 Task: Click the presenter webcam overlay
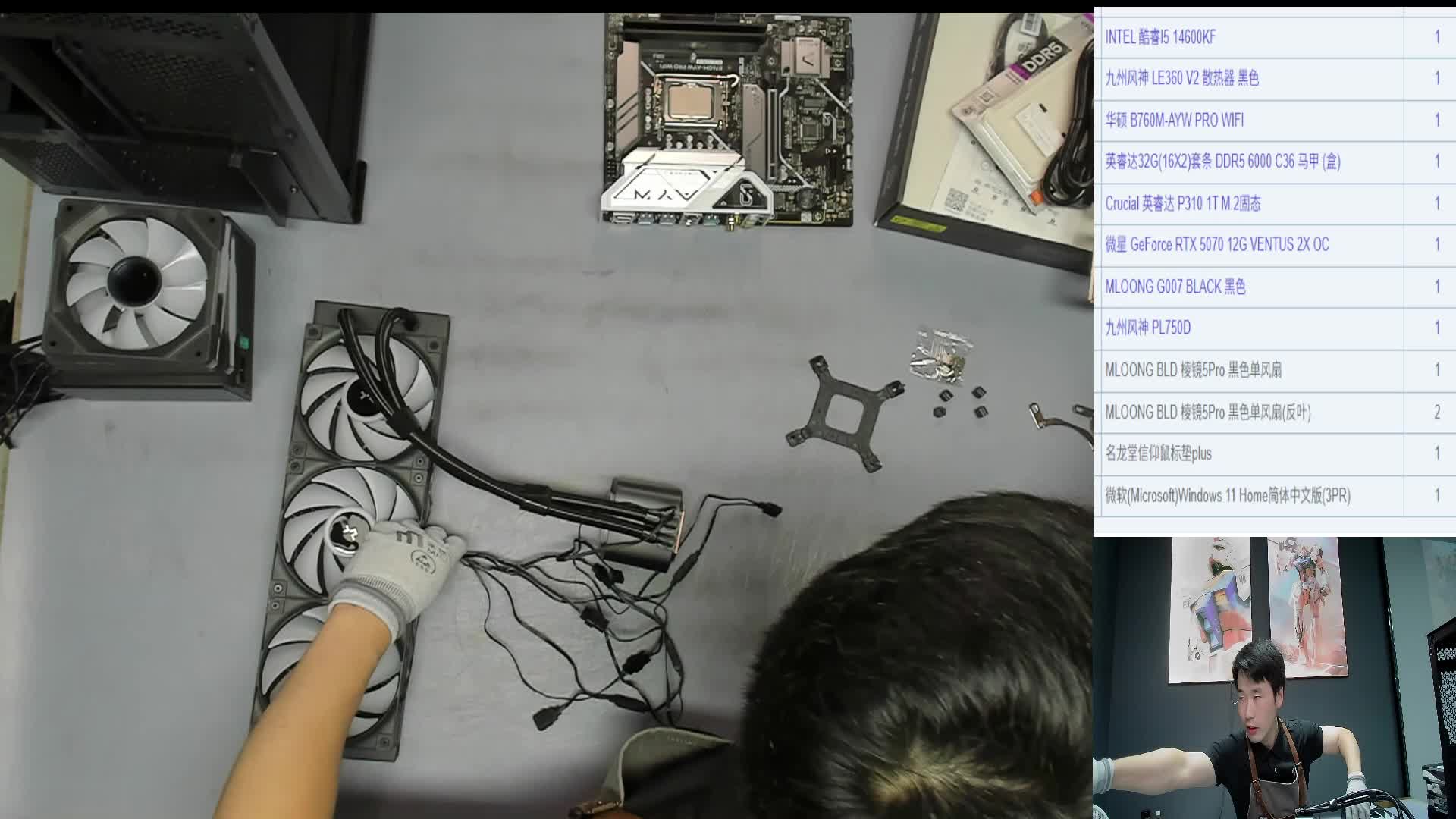(1274, 679)
